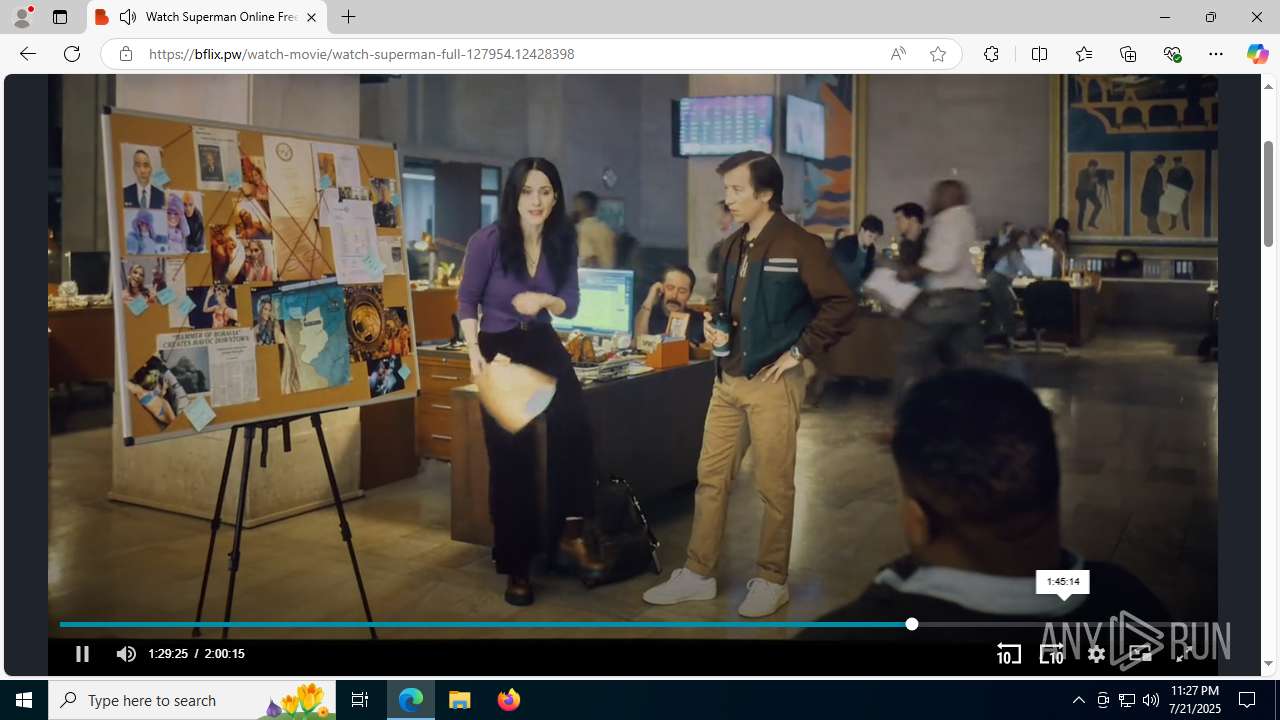This screenshot has width=1280, height=720.
Task: Launch Firefox from taskbar
Action: pyautogui.click(x=508, y=700)
